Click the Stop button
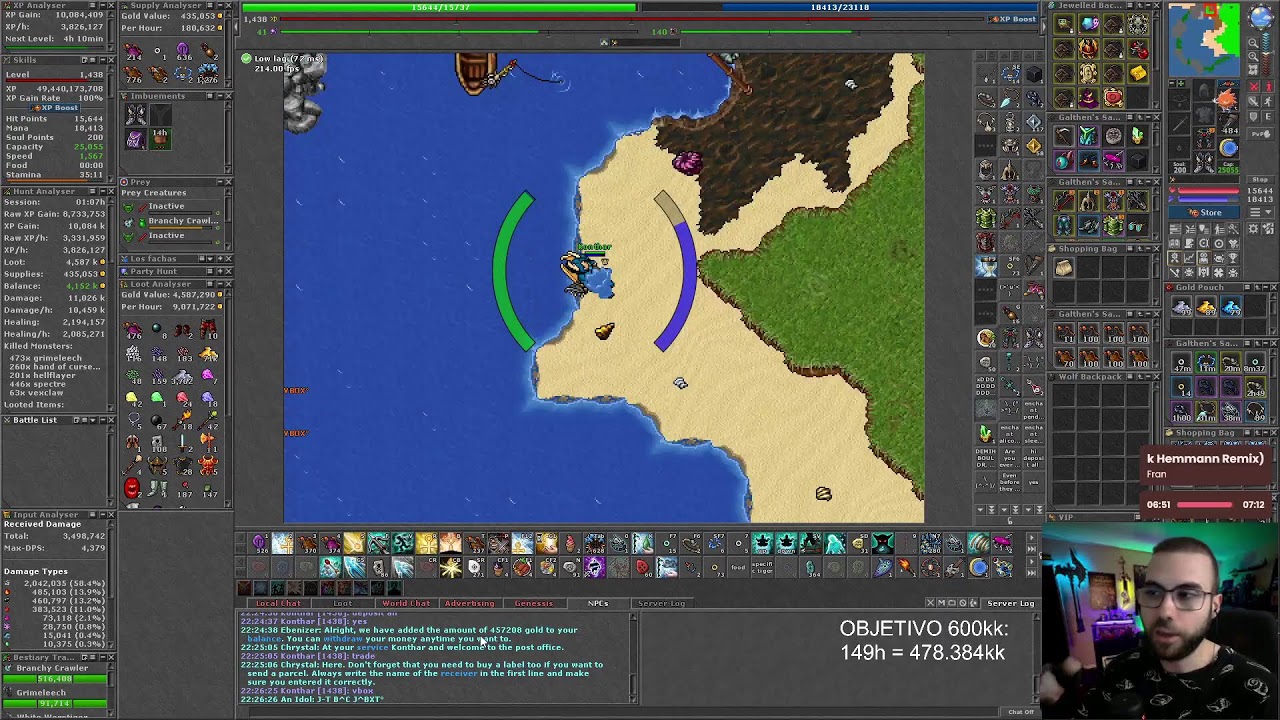Screen dimensions: 1280x720 pos(1260,179)
